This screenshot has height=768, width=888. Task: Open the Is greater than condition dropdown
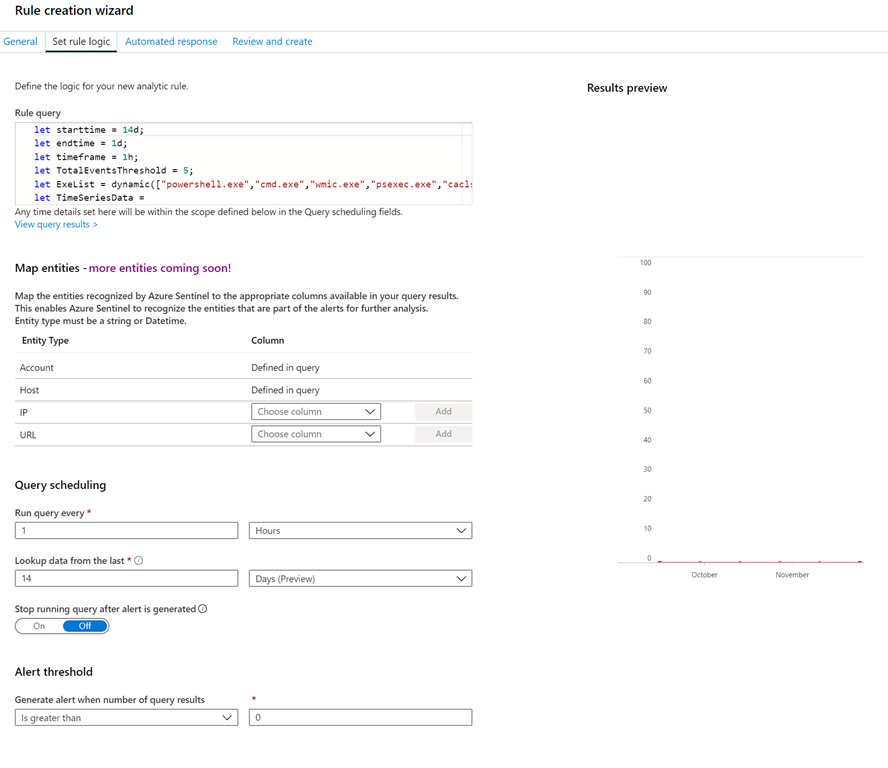point(126,718)
